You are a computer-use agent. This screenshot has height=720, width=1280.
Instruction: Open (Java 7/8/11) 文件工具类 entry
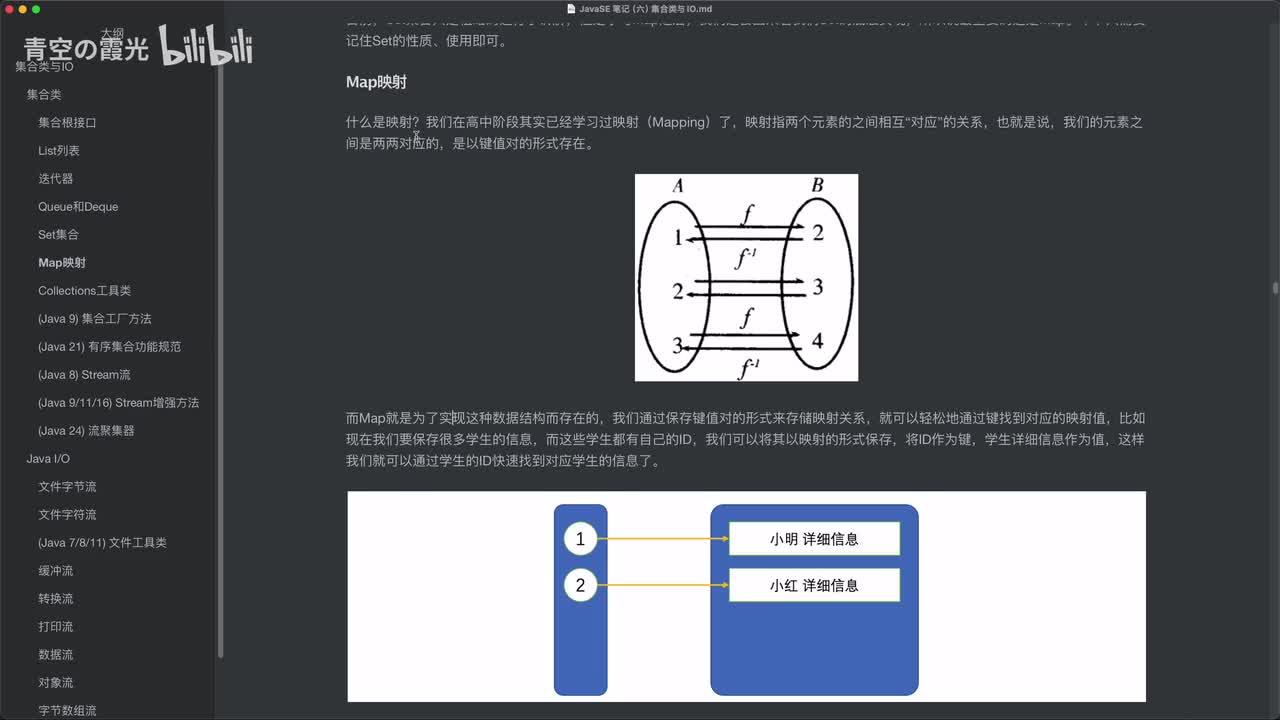point(102,542)
